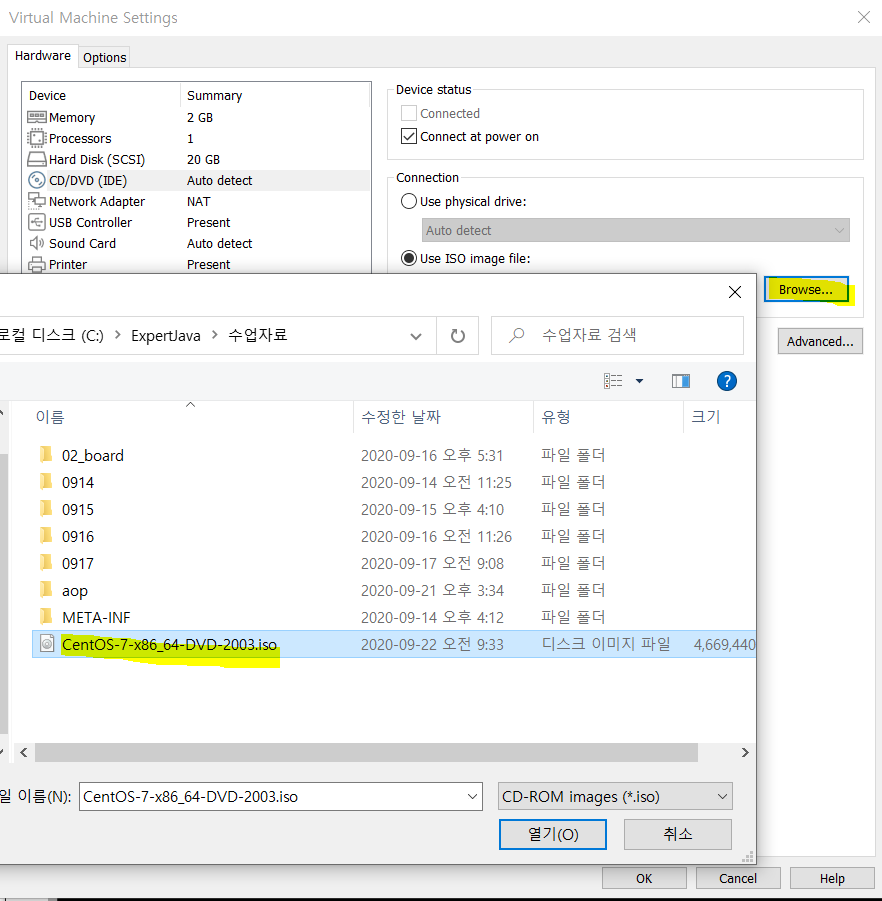882x901 pixels.
Task: Select the META-INF folder name
Action: click(x=96, y=617)
